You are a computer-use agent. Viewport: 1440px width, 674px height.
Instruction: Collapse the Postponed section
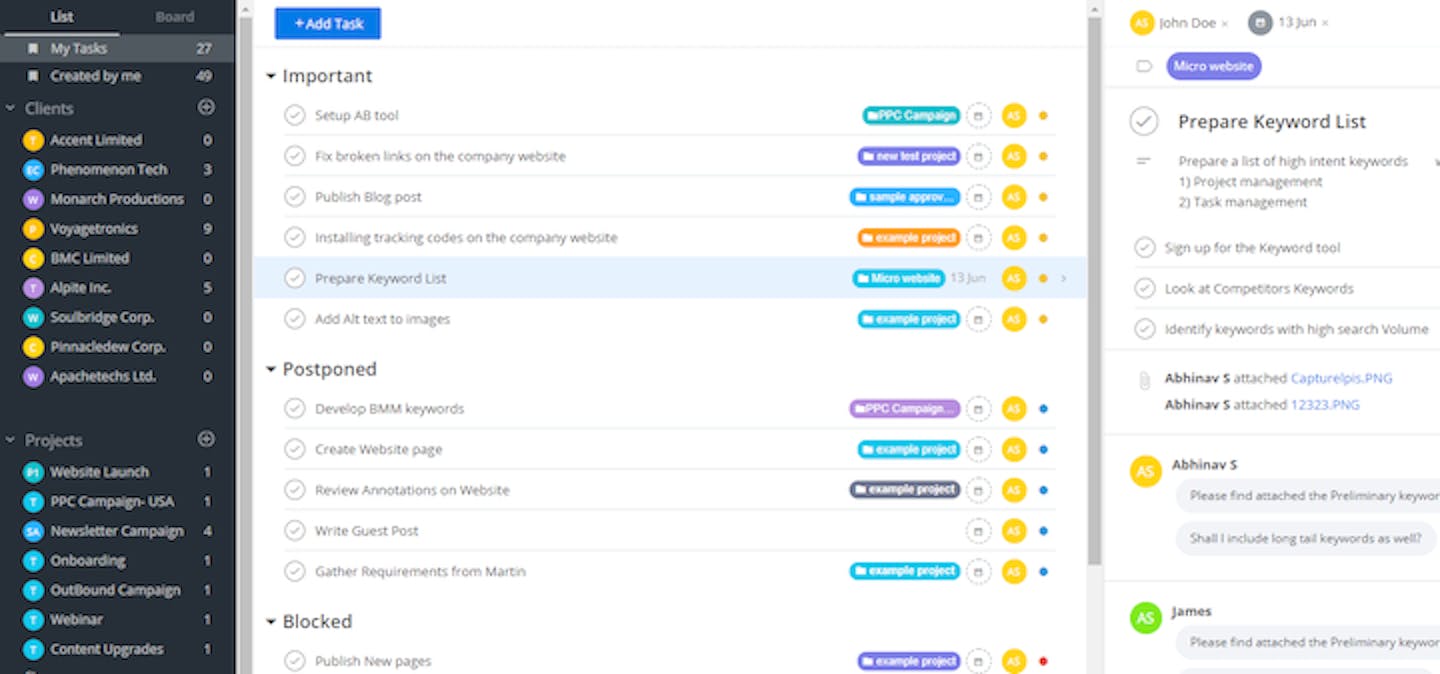point(271,370)
